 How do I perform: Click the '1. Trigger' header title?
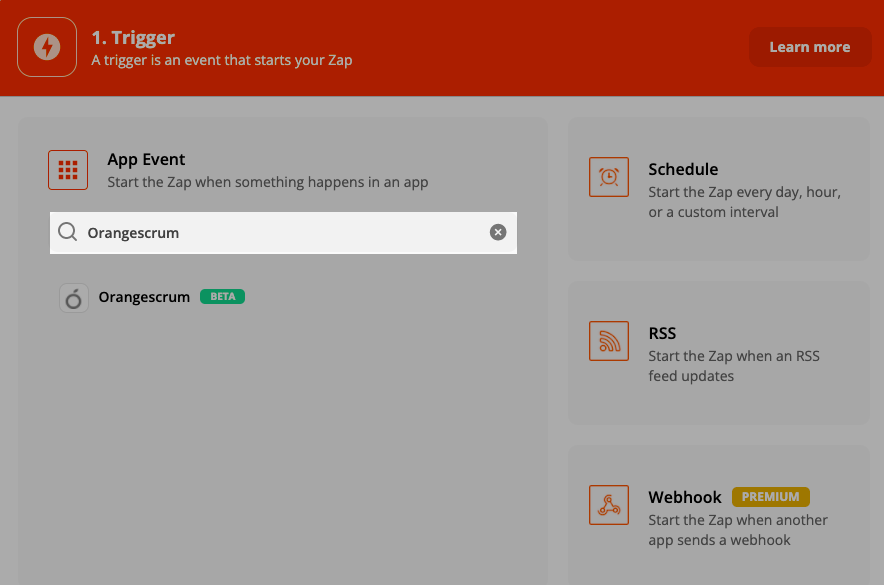tap(133, 38)
